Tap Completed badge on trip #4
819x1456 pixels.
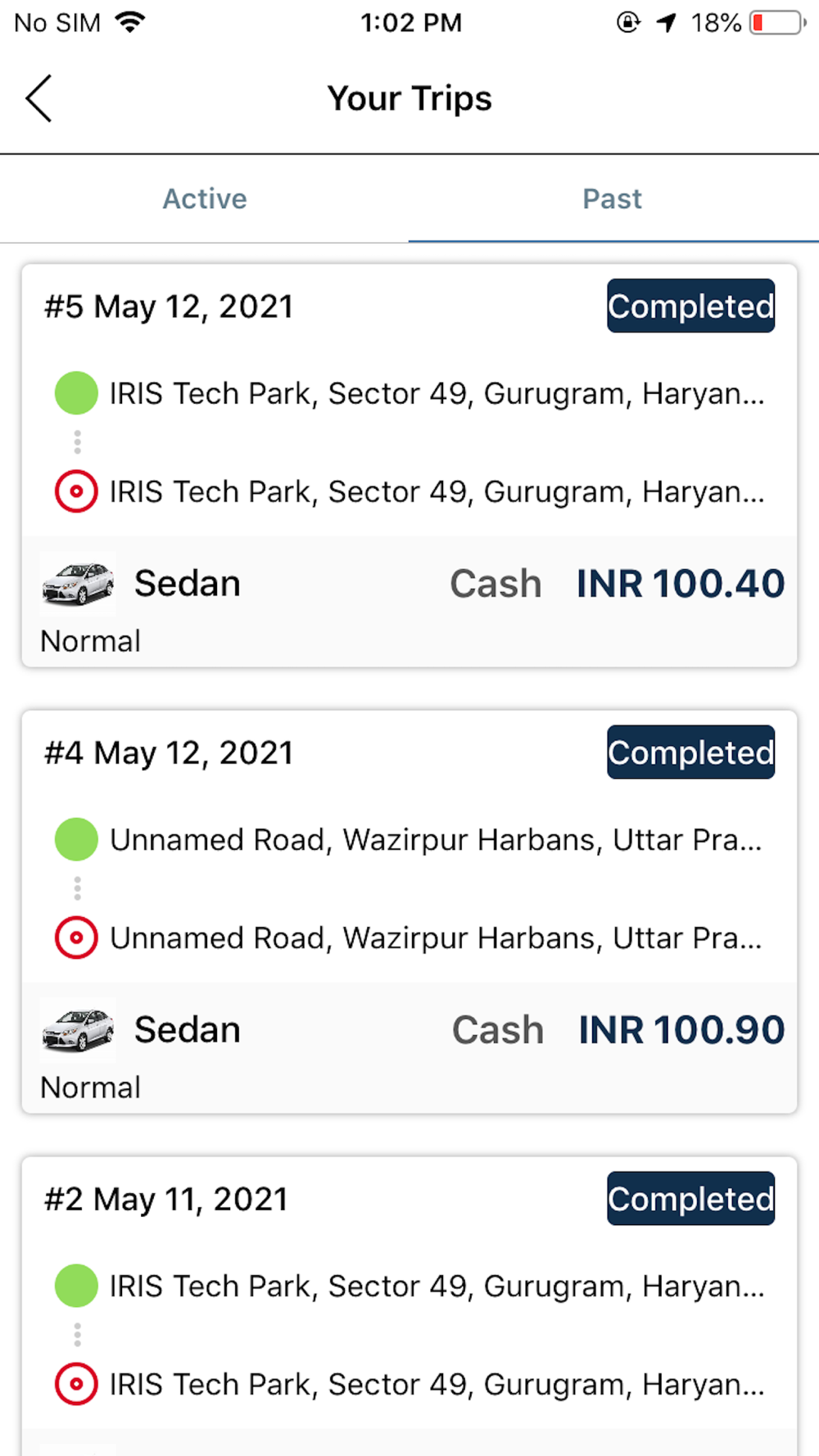pyautogui.click(x=690, y=753)
